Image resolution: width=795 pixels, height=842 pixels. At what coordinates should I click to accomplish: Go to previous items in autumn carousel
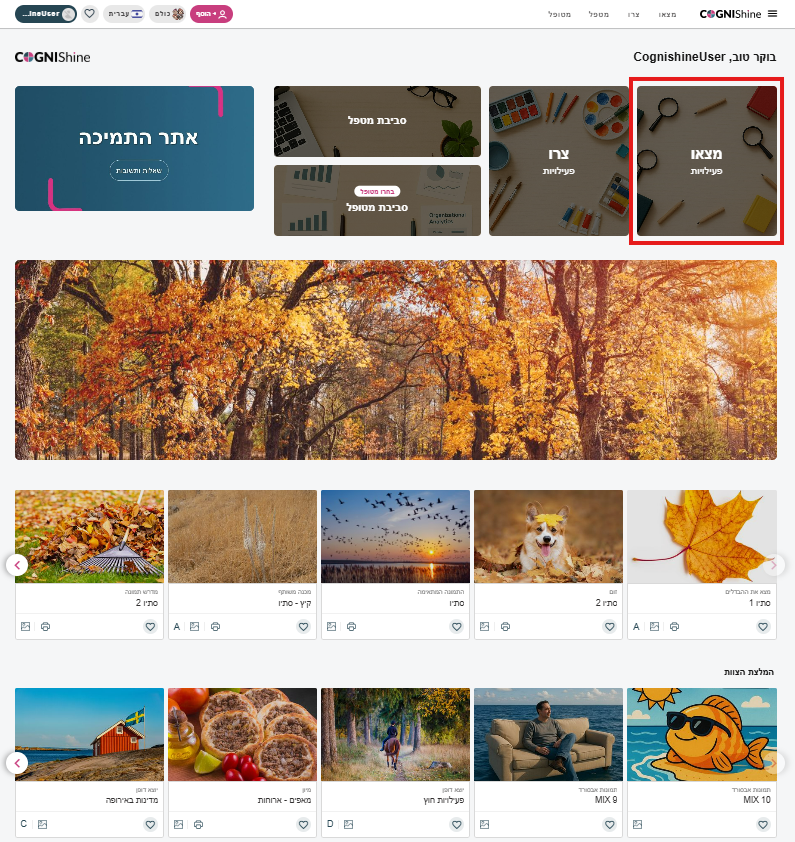(x=17, y=565)
